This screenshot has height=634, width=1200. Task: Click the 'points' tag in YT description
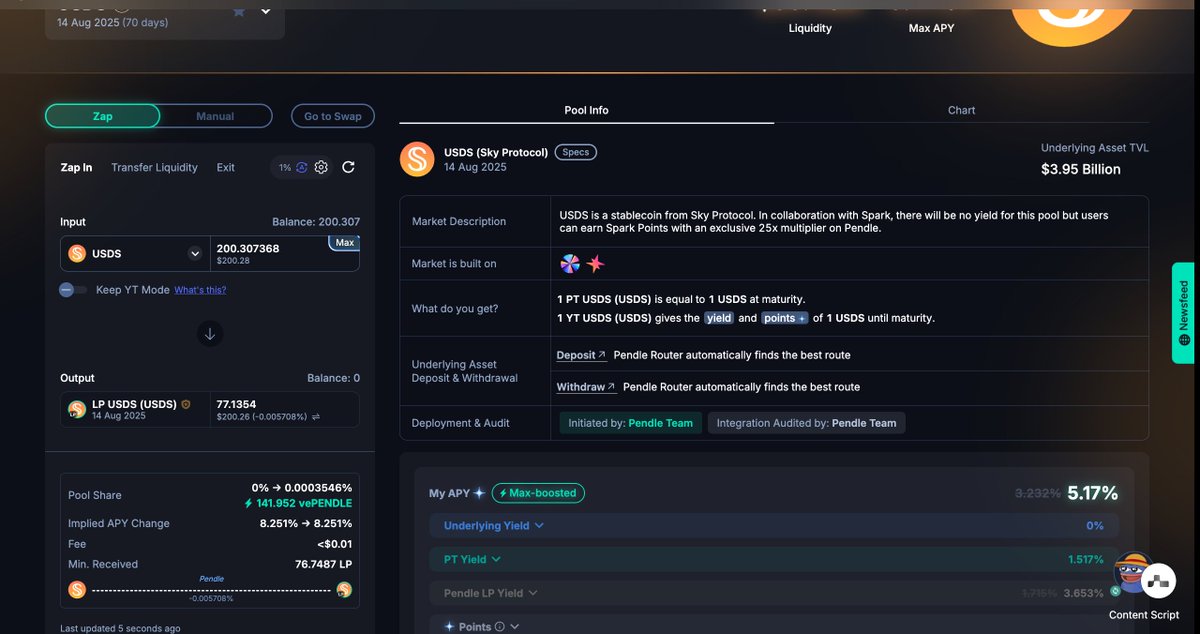pyautogui.click(x=785, y=318)
